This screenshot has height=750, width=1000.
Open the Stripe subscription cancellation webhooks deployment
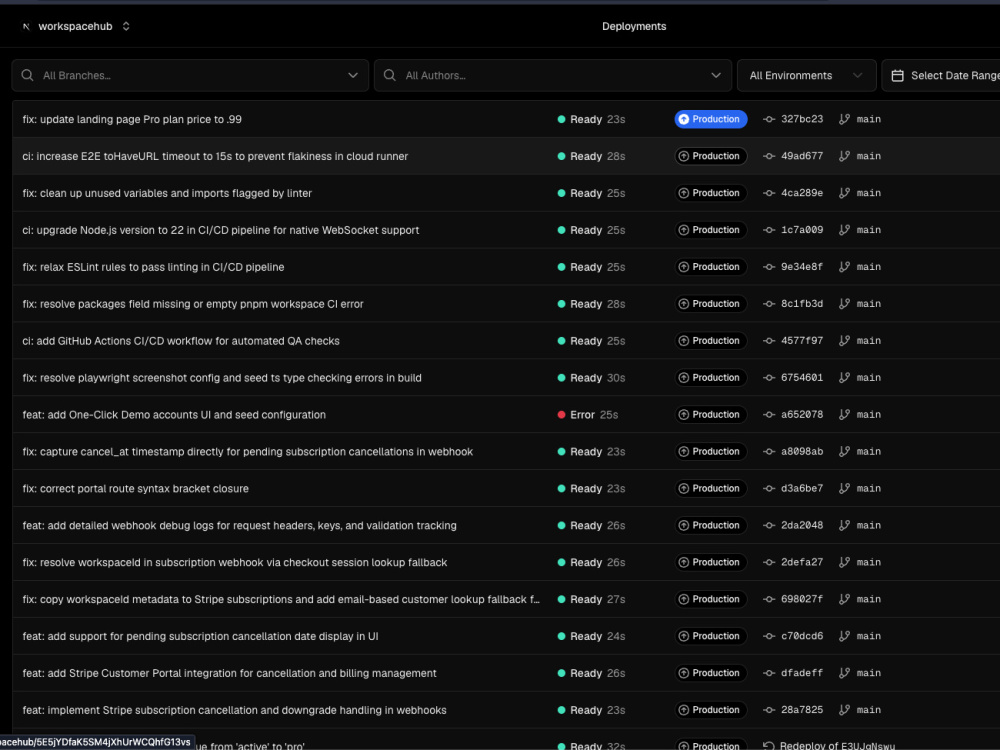pos(234,711)
